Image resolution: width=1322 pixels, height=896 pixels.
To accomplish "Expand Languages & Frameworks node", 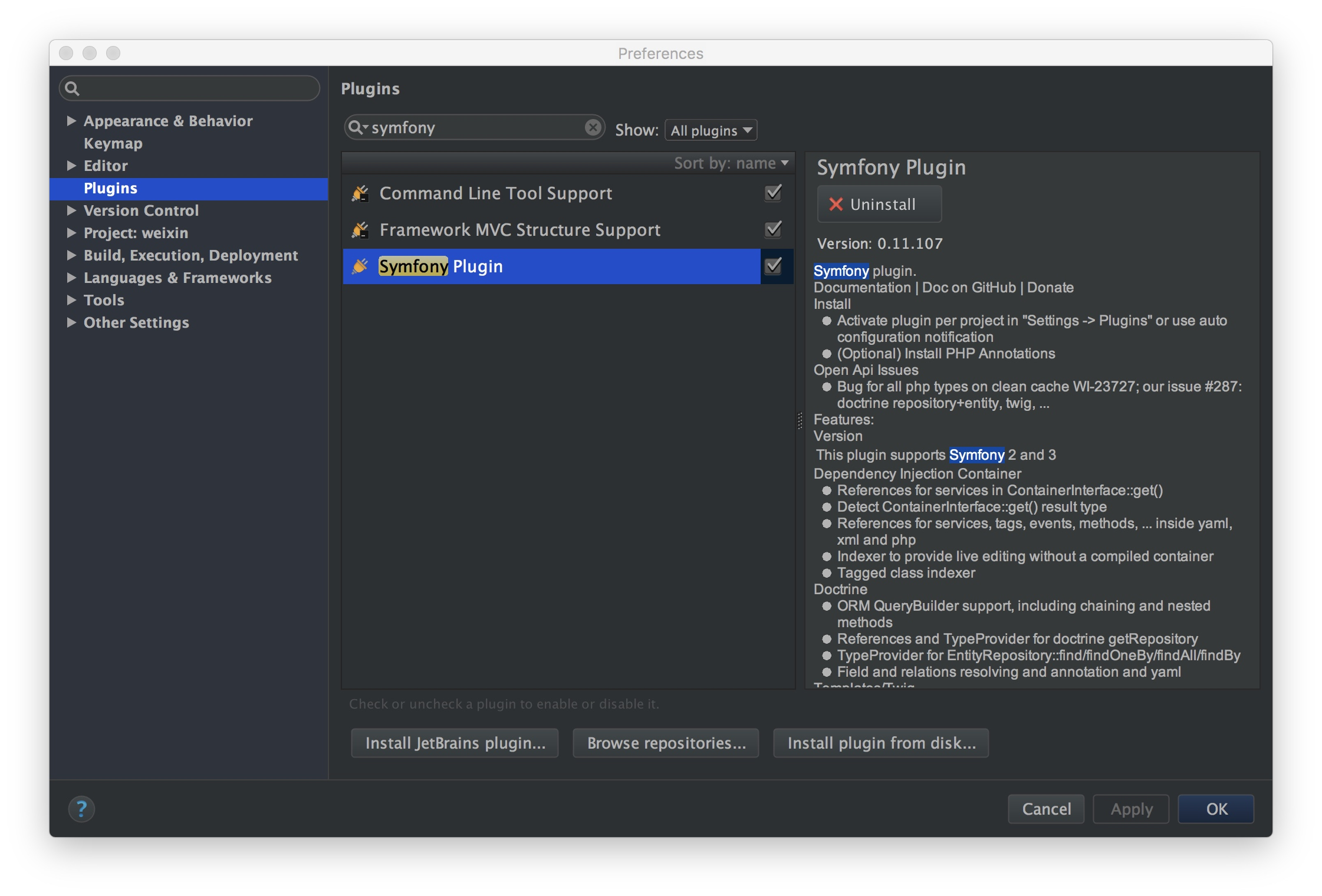I will [71, 278].
